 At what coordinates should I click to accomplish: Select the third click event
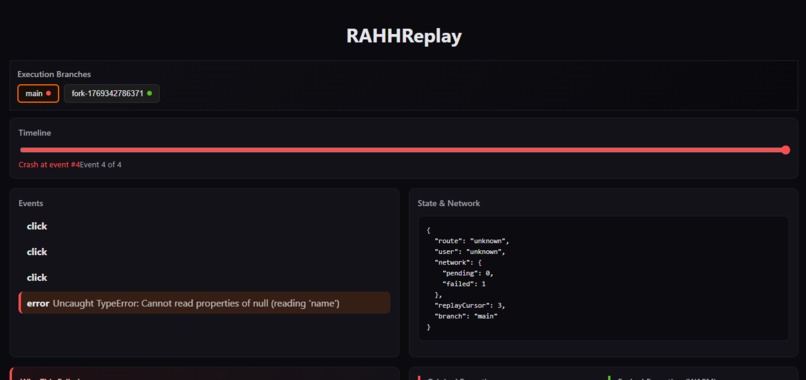click(x=205, y=278)
